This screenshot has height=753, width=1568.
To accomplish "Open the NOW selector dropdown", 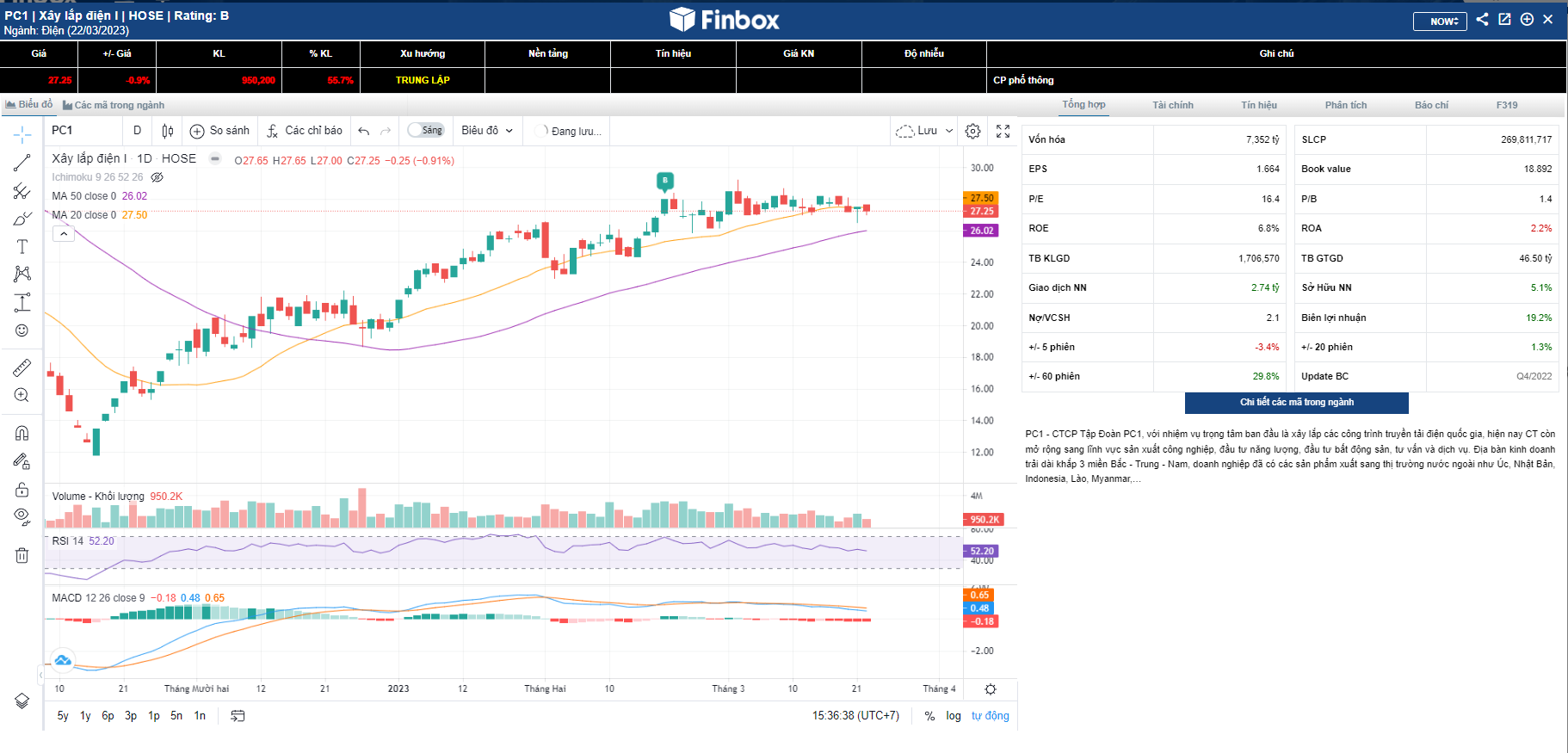I will coord(1440,21).
